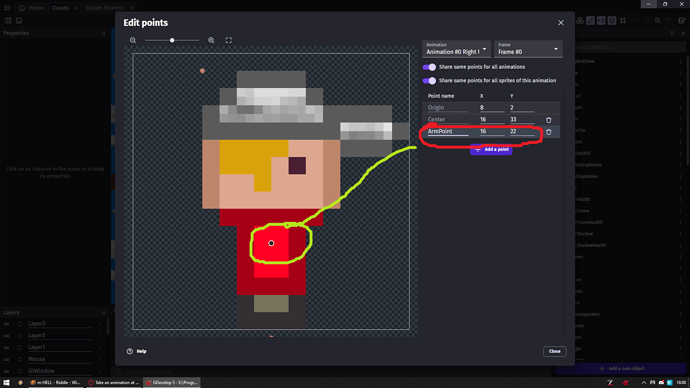Open the Animation #0 Right dropdown
This screenshot has width=690, height=388.
(456, 49)
